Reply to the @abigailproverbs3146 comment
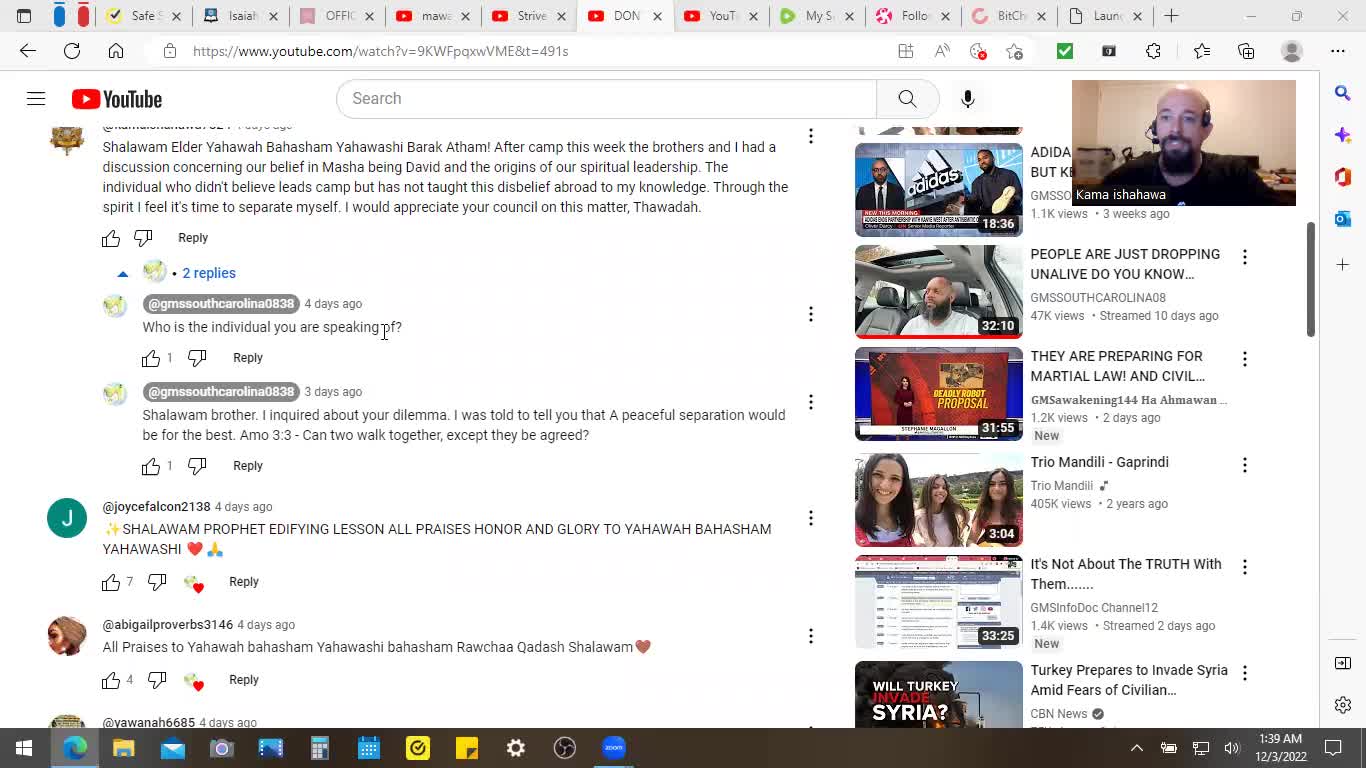This screenshot has width=1366, height=768. pyautogui.click(x=244, y=680)
